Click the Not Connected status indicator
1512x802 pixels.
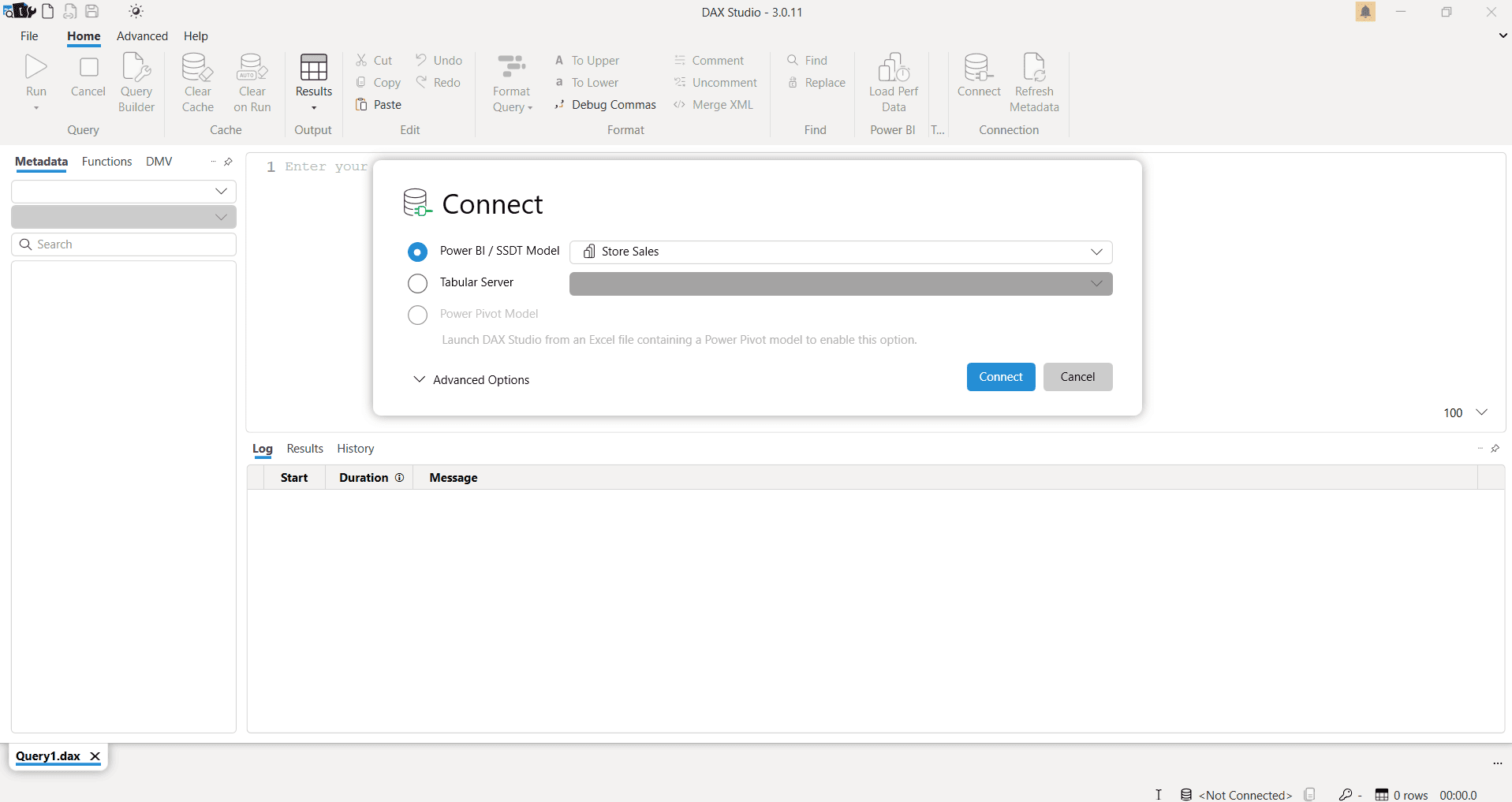click(1236, 795)
